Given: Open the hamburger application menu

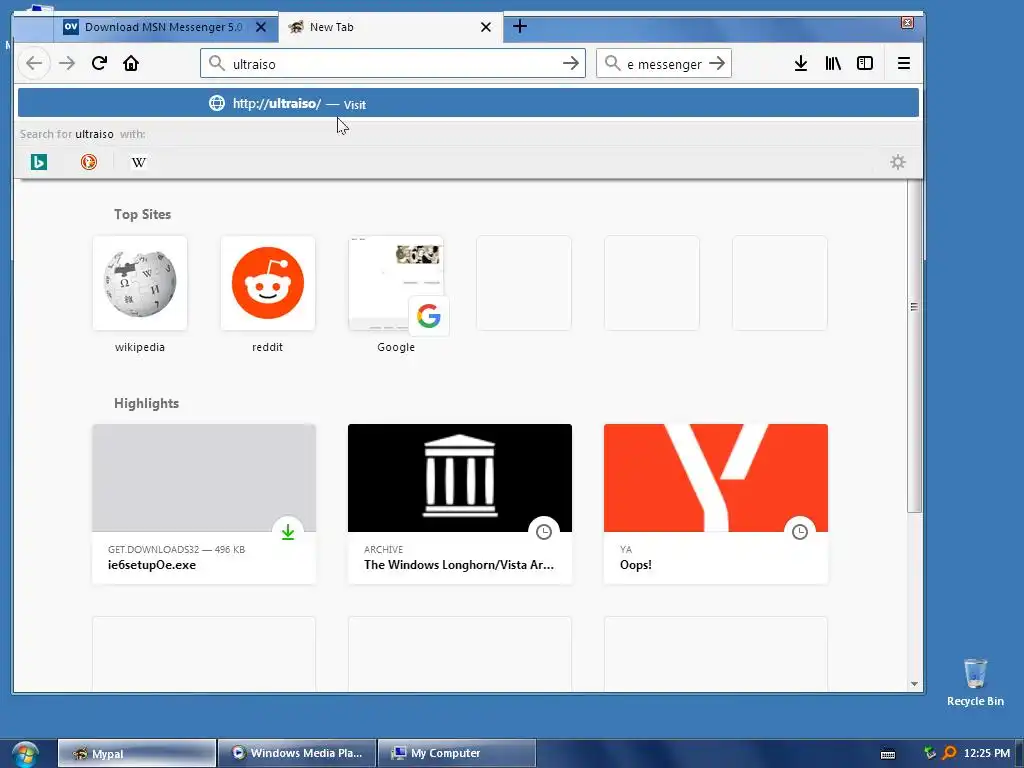Looking at the screenshot, I should coord(904,63).
